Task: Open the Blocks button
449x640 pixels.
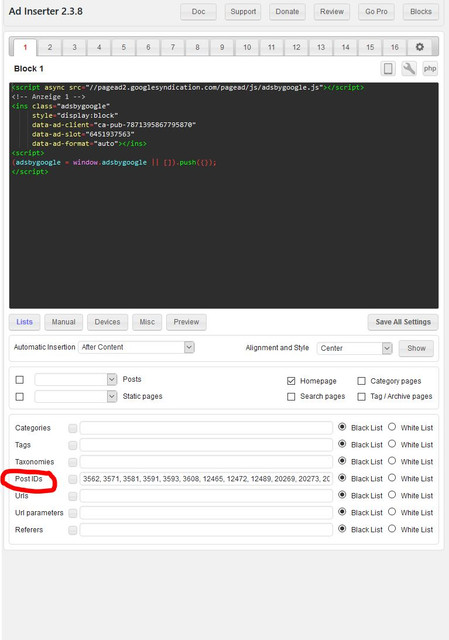Action: (421, 12)
